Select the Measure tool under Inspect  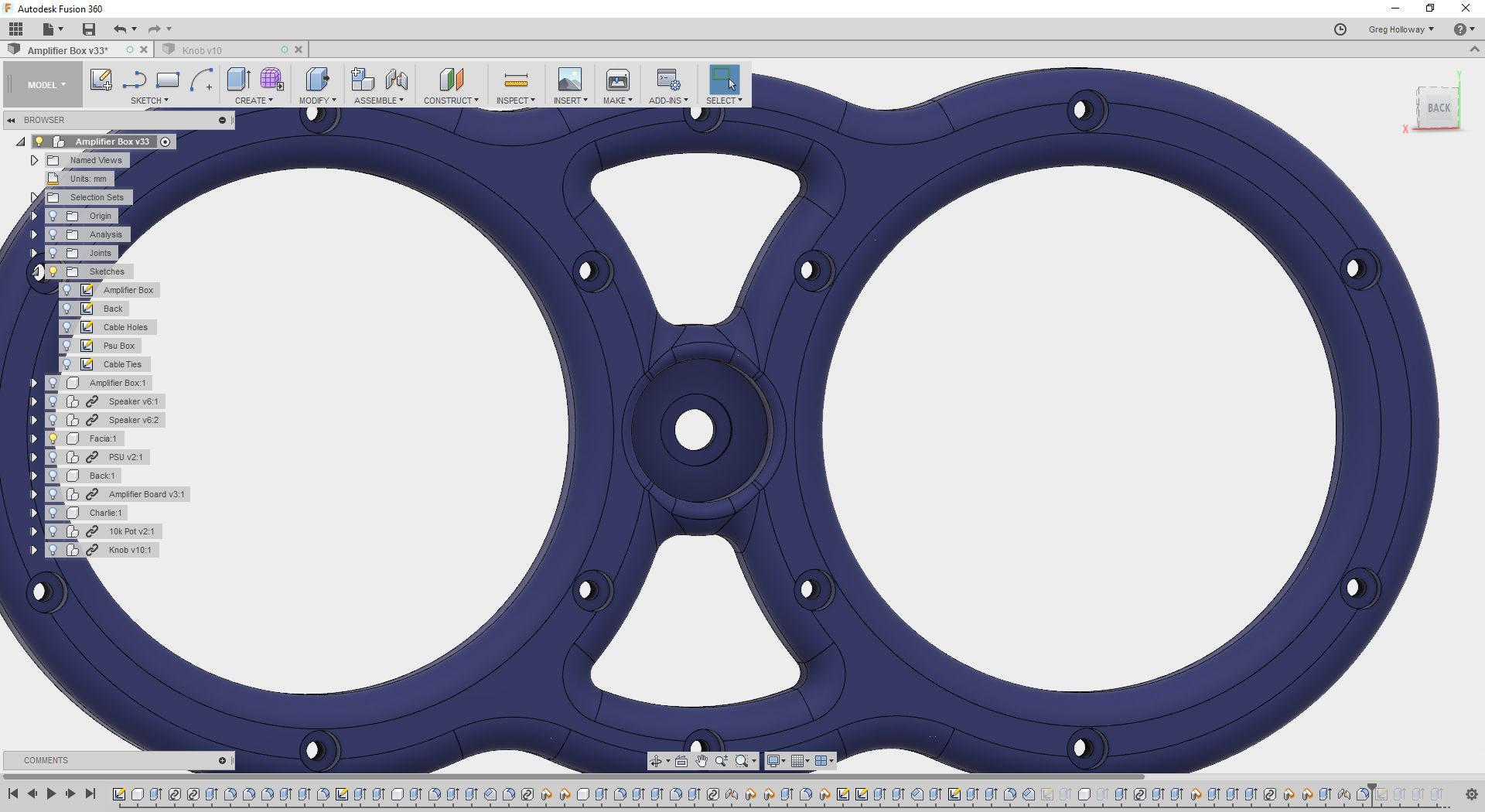click(x=516, y=80)
